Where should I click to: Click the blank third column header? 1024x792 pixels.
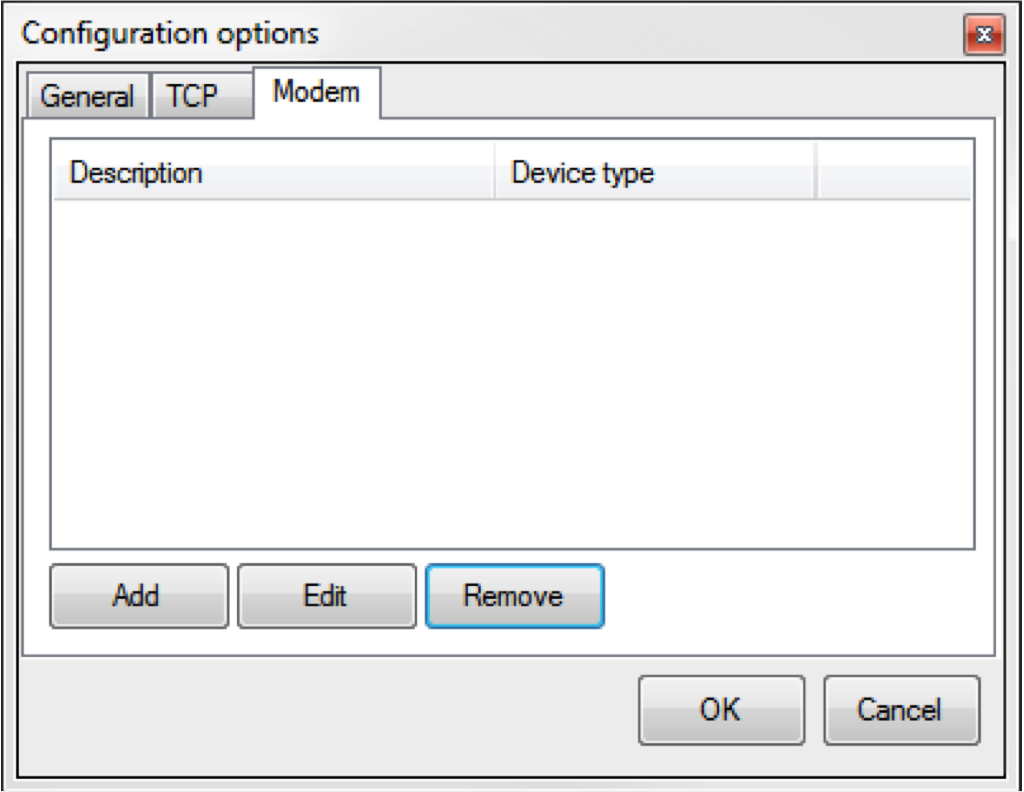tap(893, 173)
